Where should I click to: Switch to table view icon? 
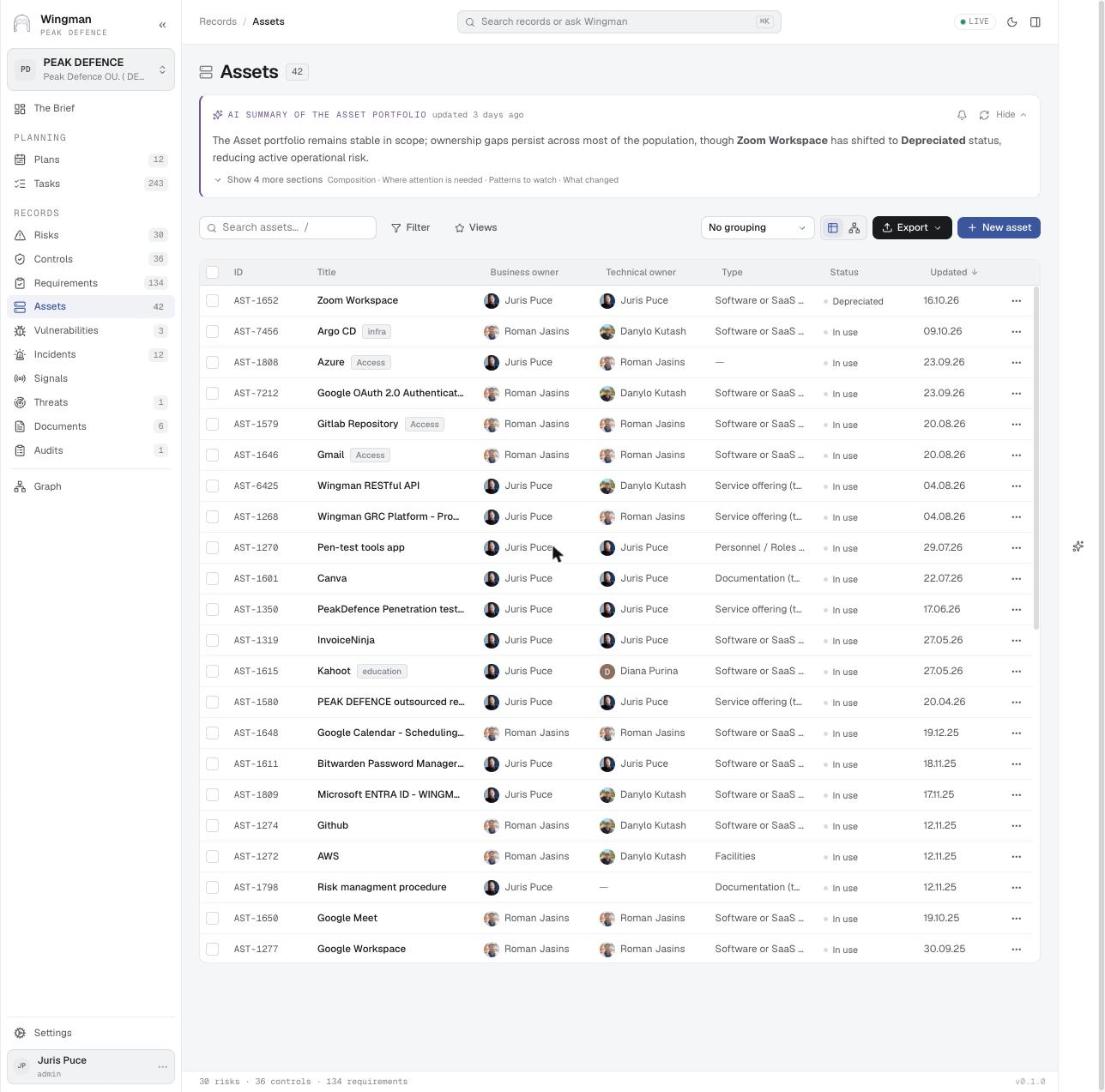(x=833, y=228)
